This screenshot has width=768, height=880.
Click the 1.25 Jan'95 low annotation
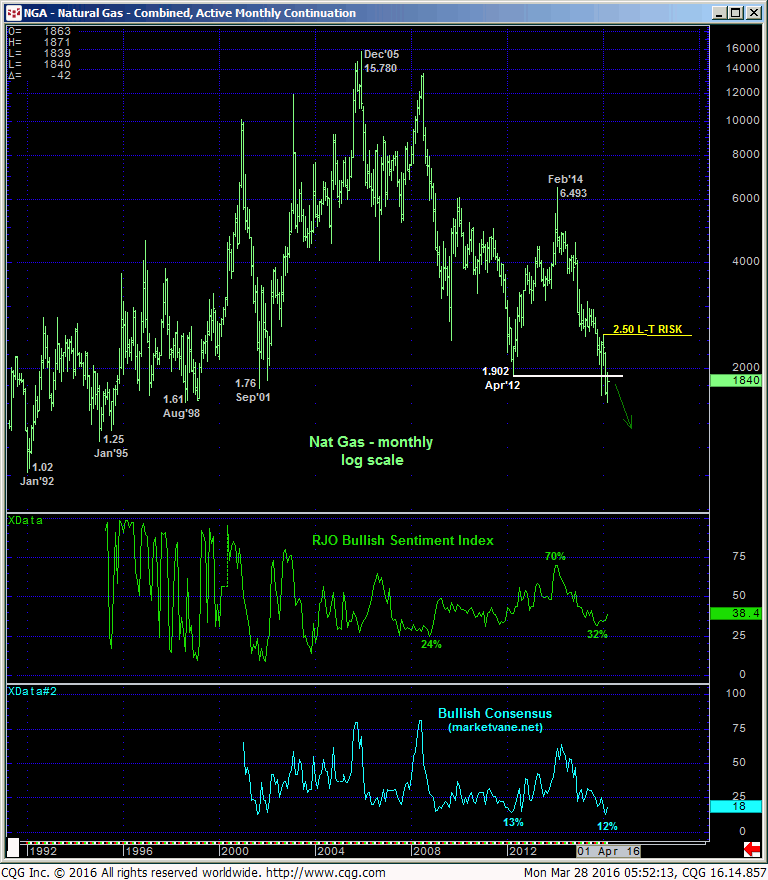click(111, 446)
